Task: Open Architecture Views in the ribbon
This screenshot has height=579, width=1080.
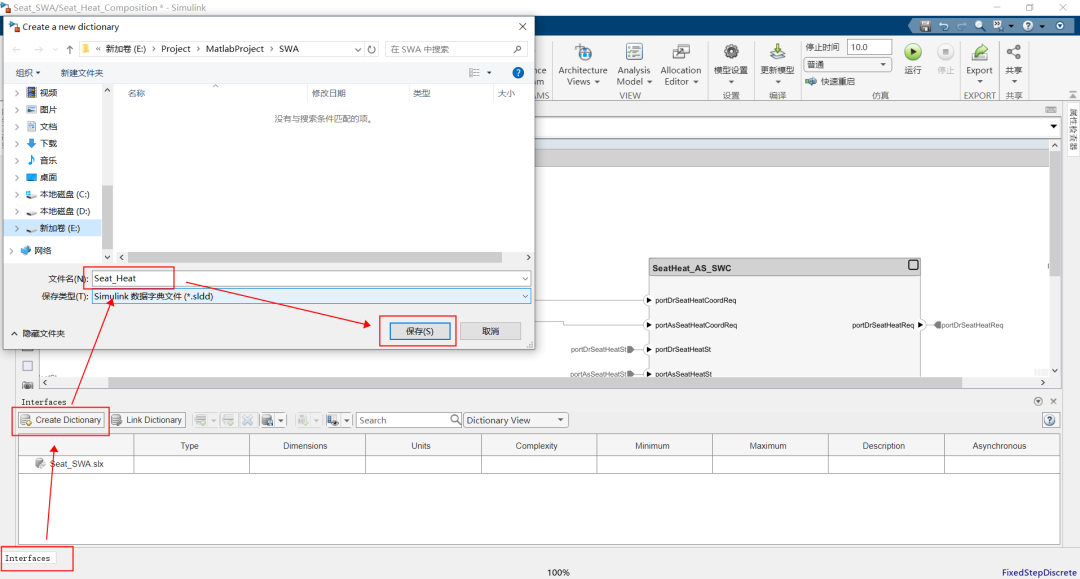Action: click(x=583, y=65)
